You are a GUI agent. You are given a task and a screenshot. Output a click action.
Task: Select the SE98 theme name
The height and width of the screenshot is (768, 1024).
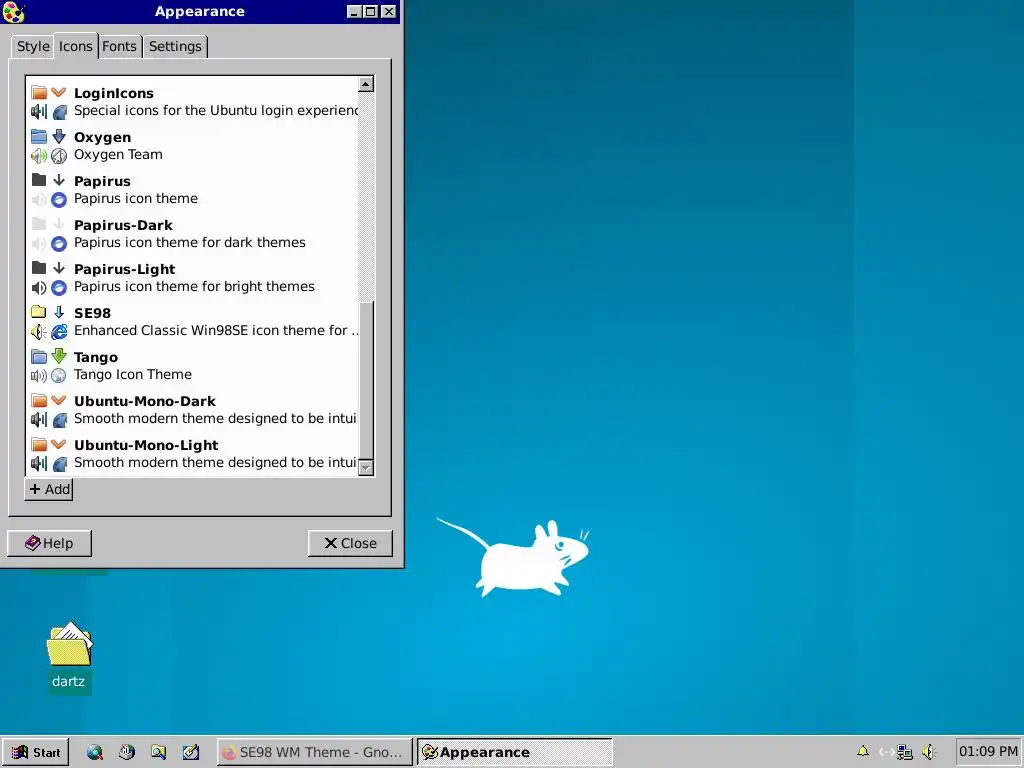92,313
